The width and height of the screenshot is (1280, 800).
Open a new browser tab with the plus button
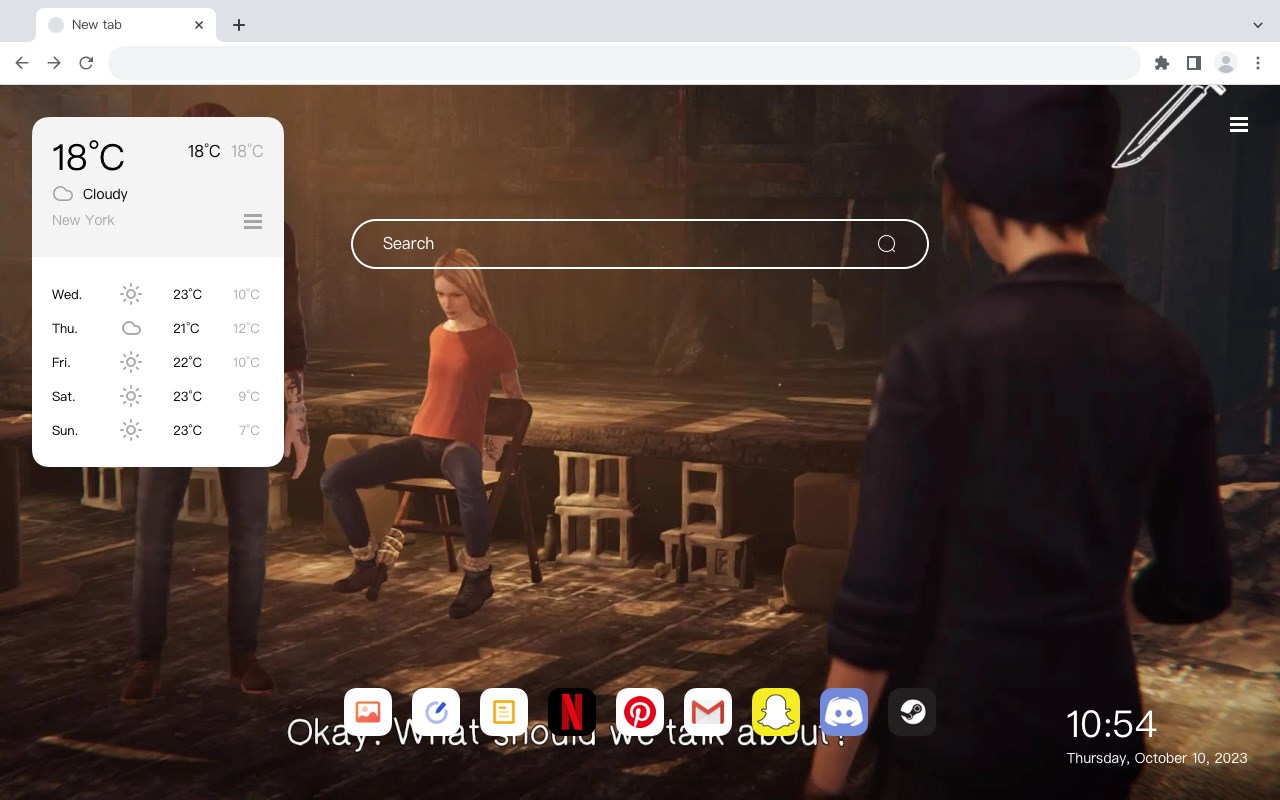[x=238, y=25]
